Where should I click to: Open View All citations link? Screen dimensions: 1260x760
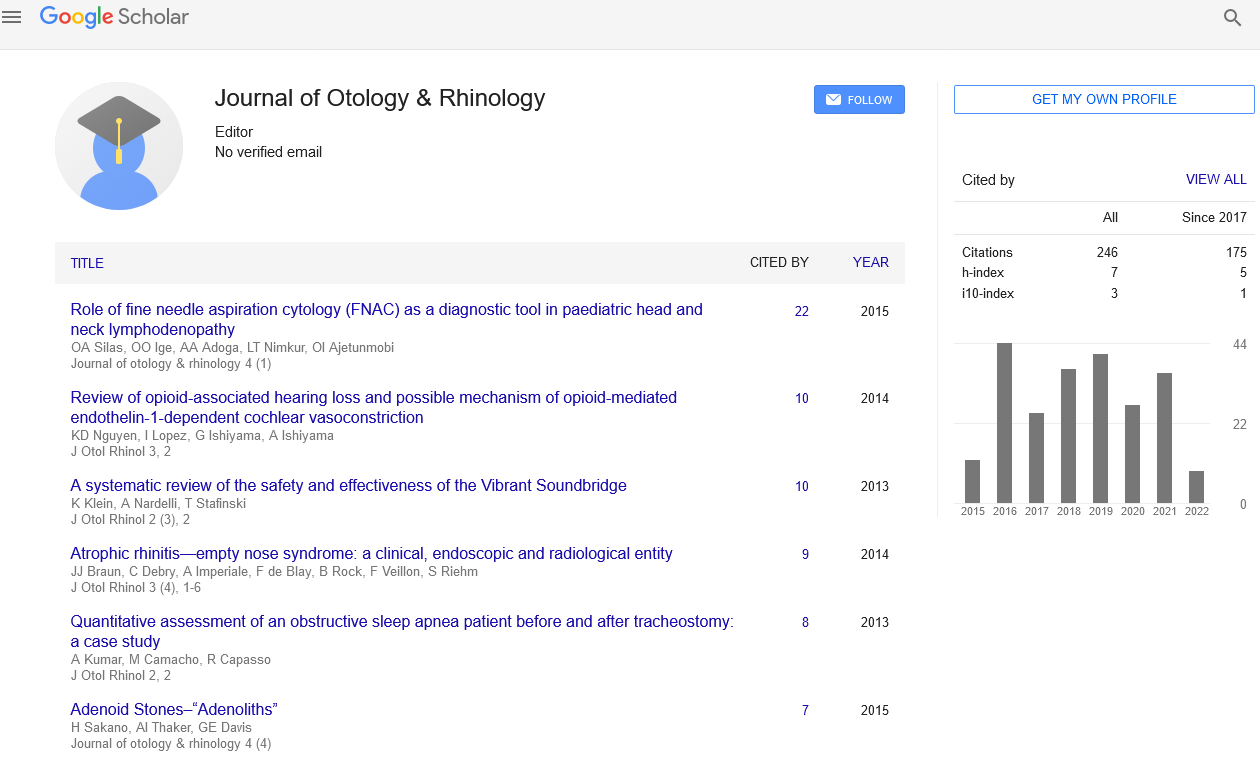pyautogui.click(x=1216, y=180)
